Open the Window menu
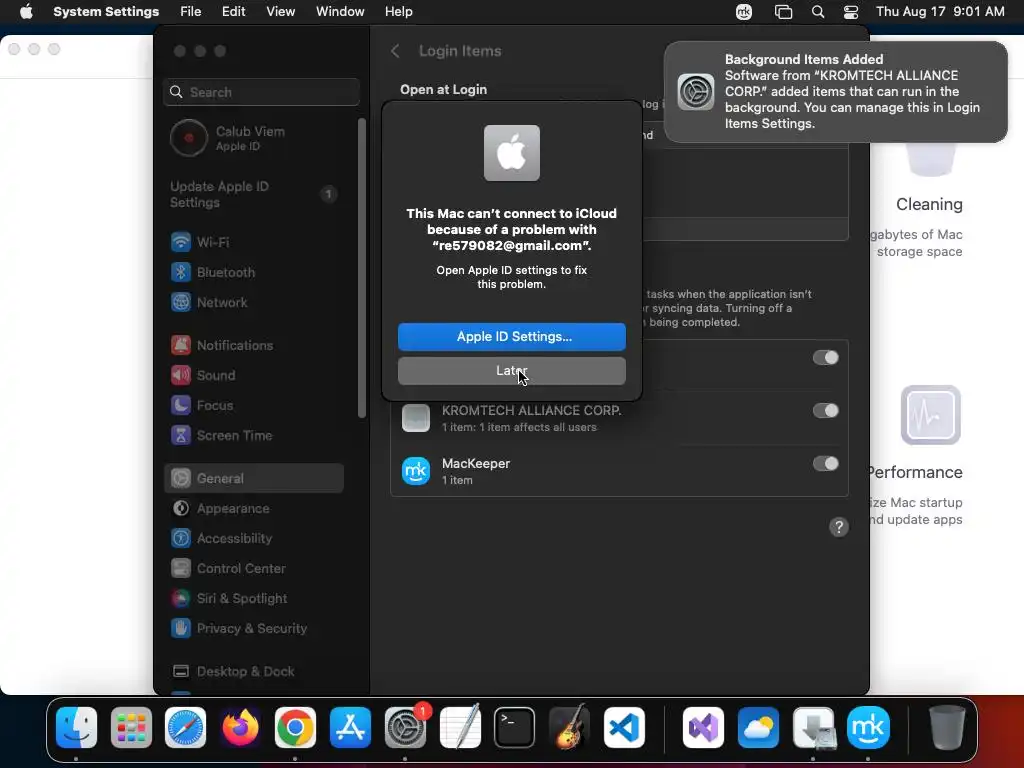 (x=340, y=12)
